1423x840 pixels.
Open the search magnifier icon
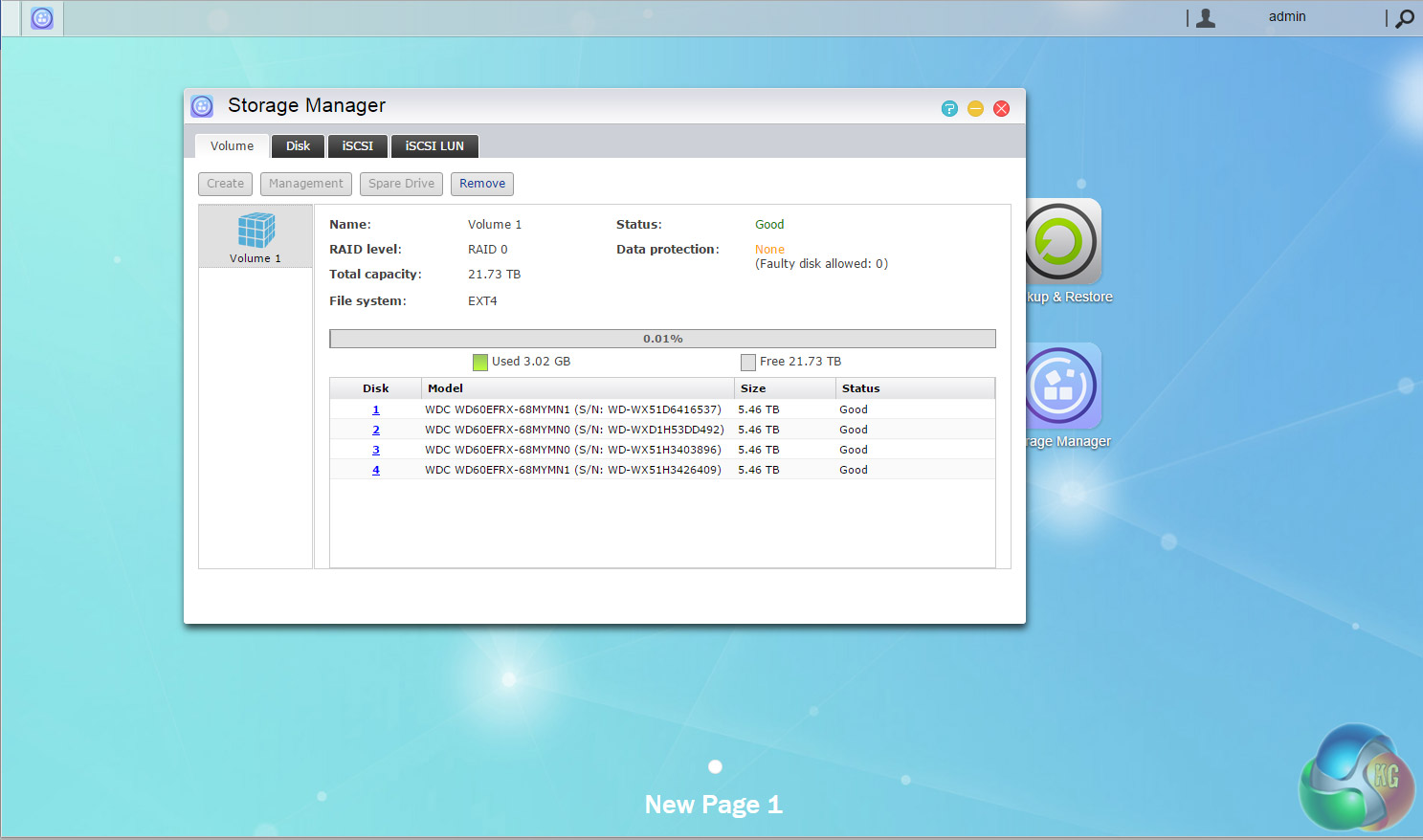pyautogui.click(x=1404, y=18)
